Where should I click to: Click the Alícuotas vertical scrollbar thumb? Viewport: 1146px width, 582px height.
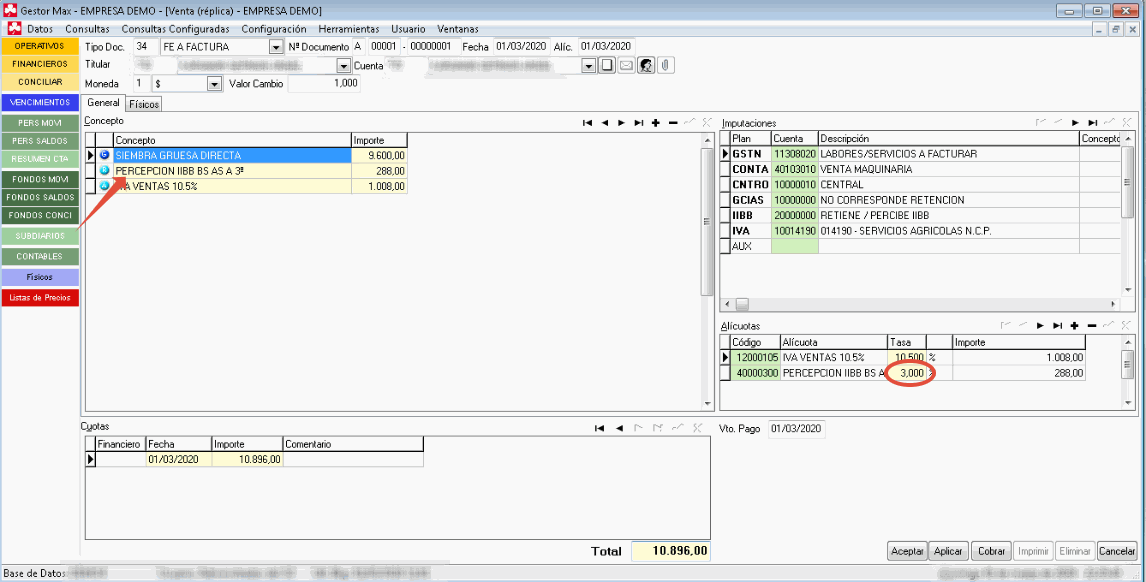1128,363
